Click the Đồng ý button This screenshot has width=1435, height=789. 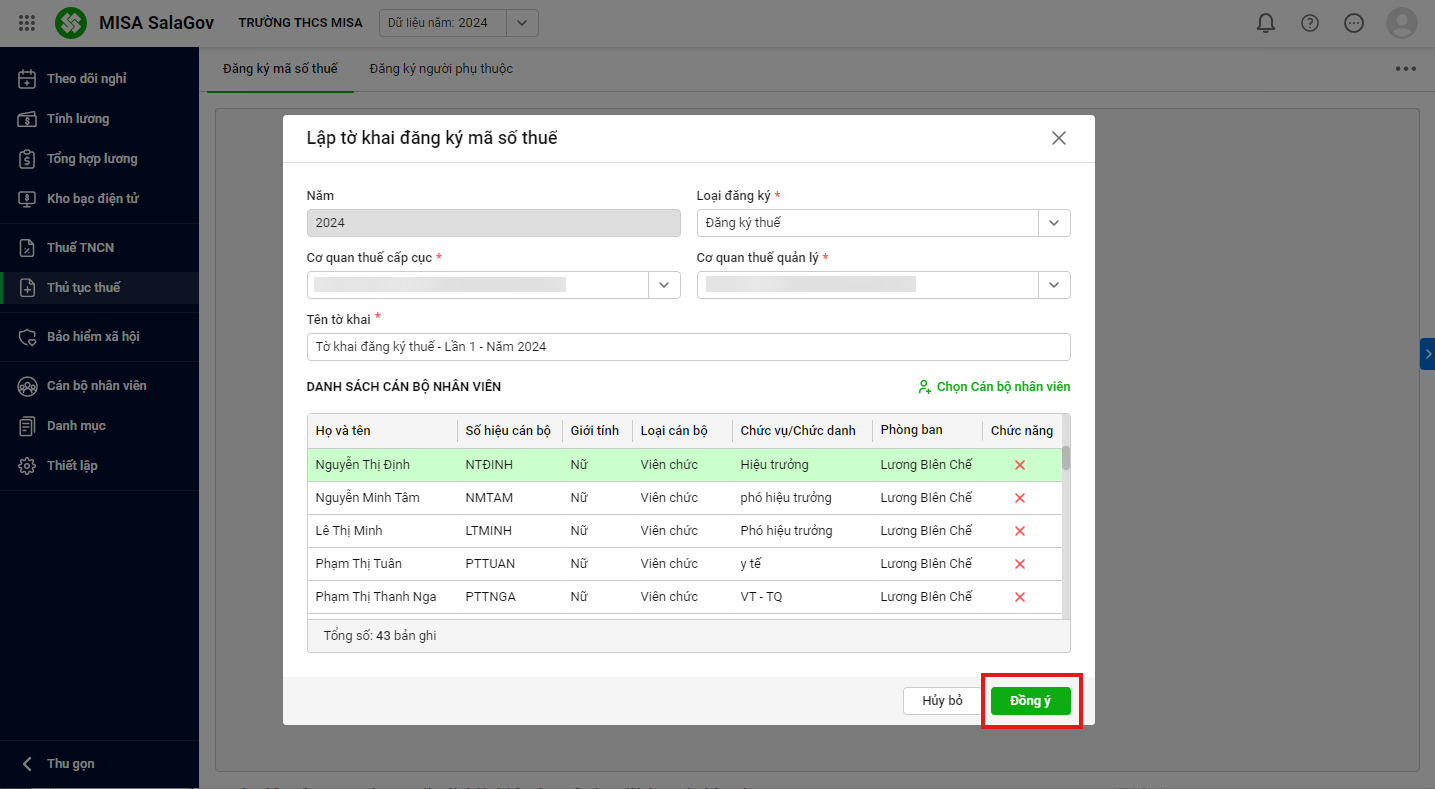1030,701
